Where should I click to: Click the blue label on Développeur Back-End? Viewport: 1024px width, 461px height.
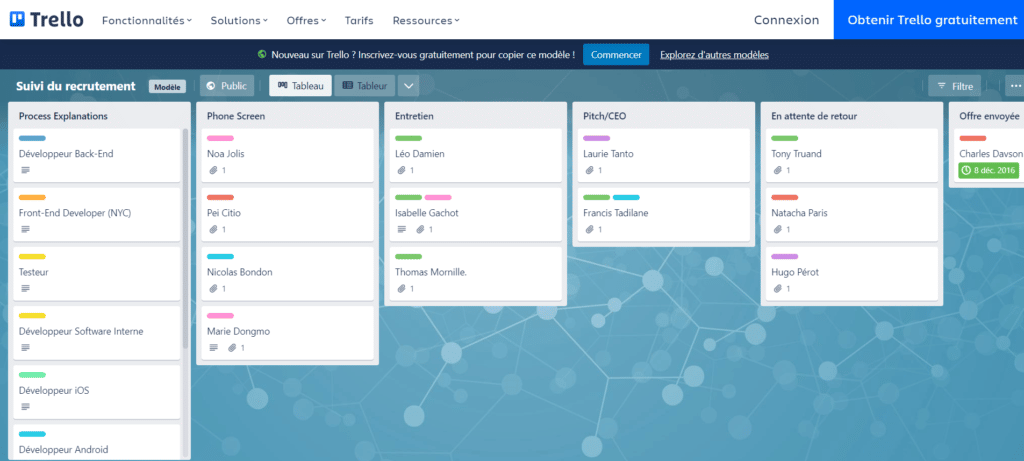(x=32, y=138)
